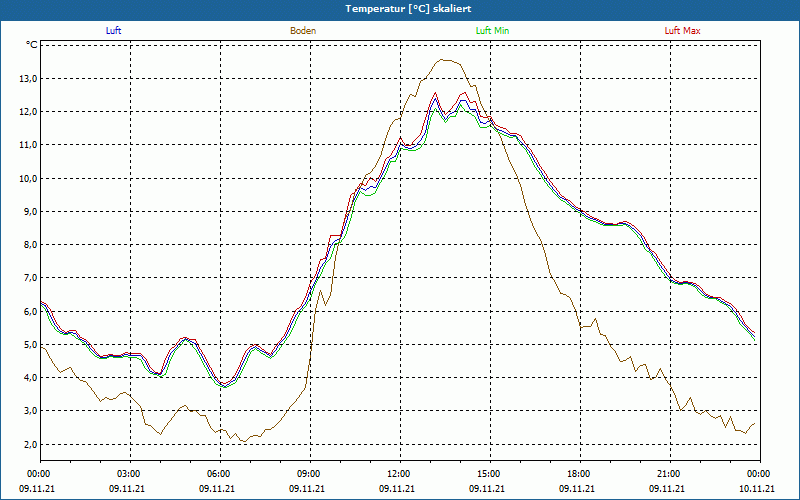Click the 3,0 y-axis value
This screenshot has height=500, width=800.
point(31,411)
